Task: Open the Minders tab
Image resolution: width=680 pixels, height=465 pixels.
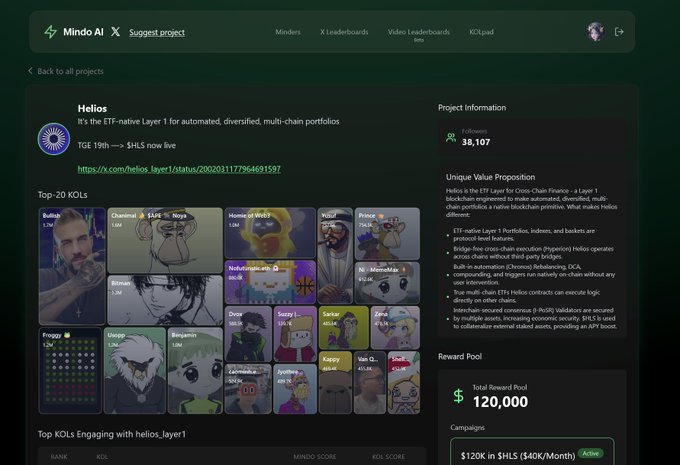Action: pos(288,32)
